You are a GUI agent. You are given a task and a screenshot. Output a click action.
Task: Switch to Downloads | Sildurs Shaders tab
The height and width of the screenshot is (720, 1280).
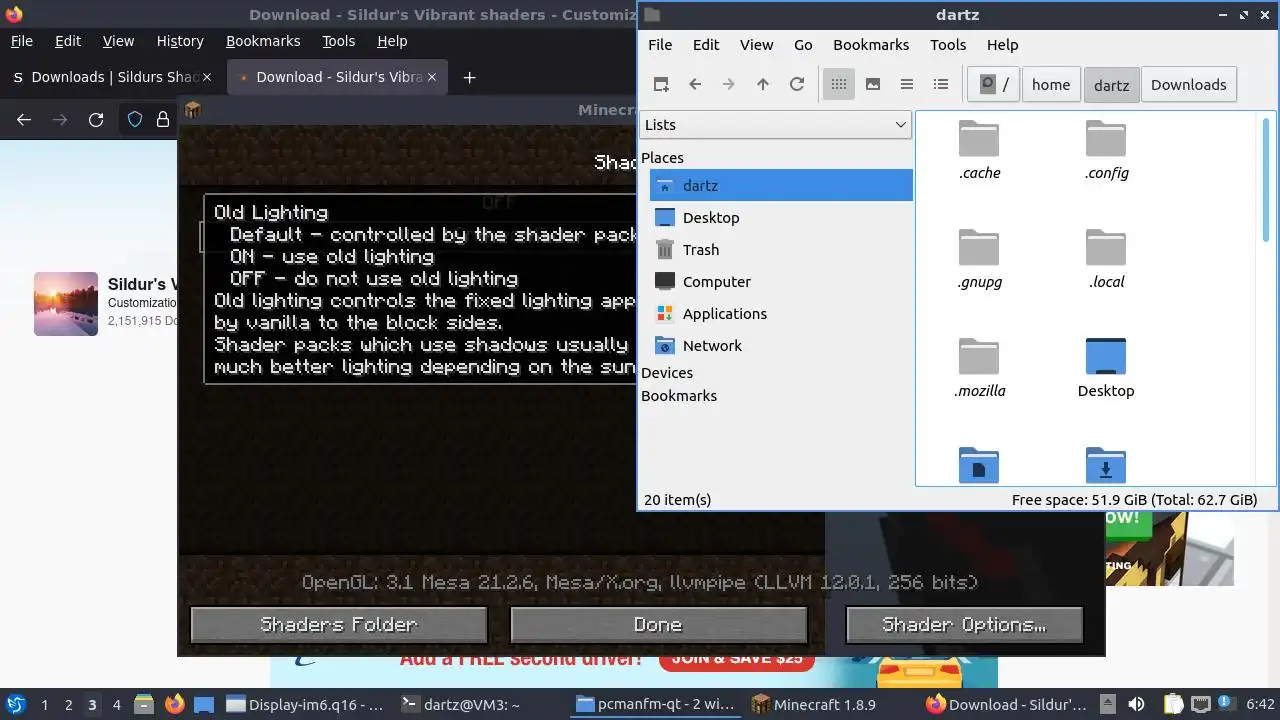[x=113, y=77]
